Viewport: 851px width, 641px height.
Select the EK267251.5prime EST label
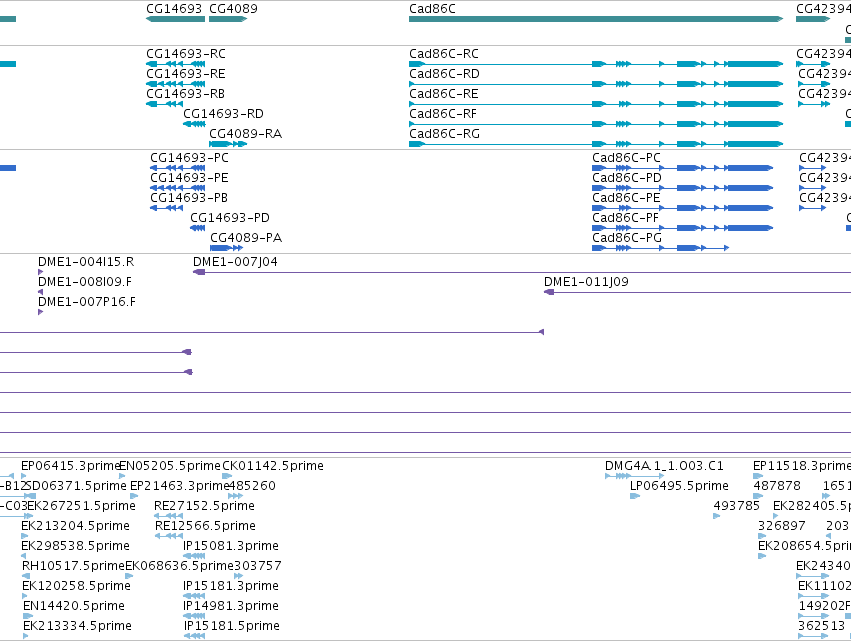pyautogui.click(x=81, y=506)
